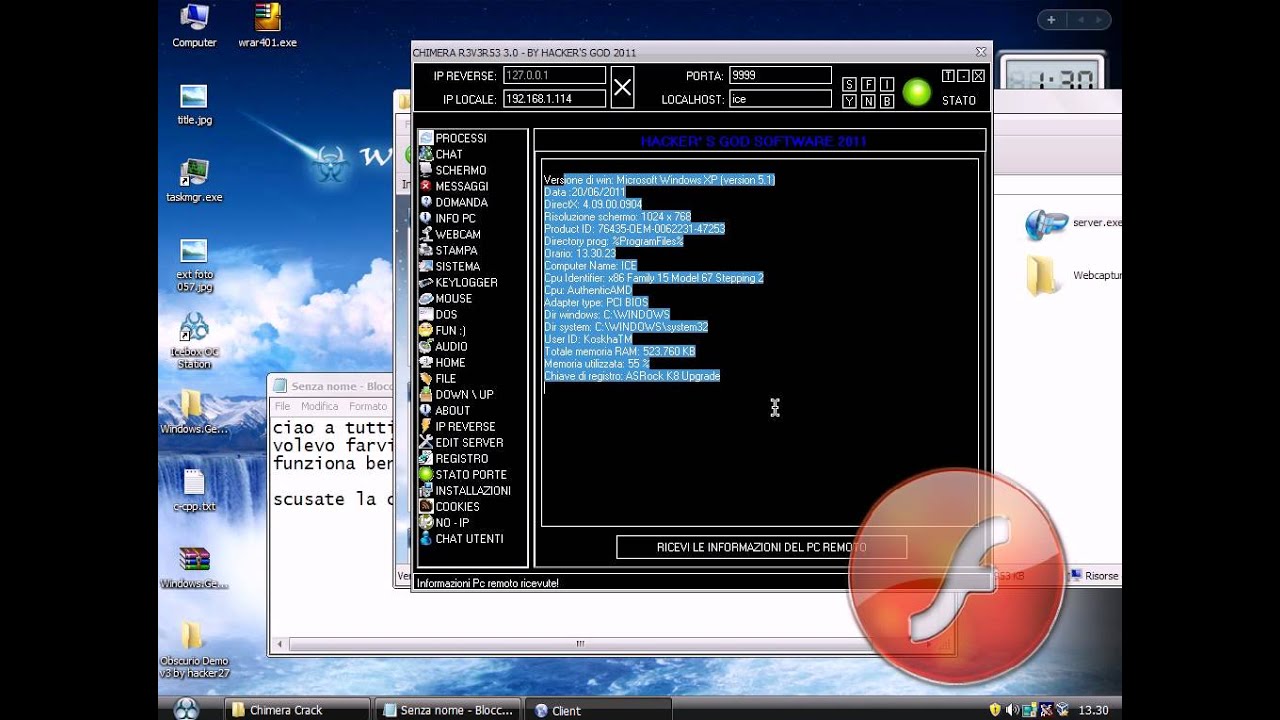1280x720 pixels.
Task: Click 'User ID: KoskhaTM' text line
Action: pos(587,339)
